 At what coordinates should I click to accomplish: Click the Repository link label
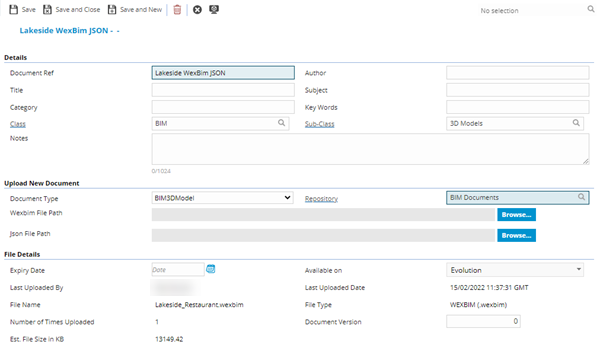tap(321, 199)
